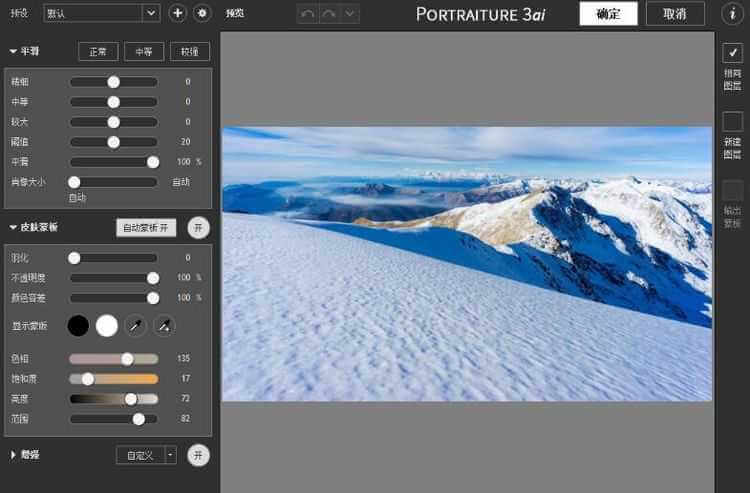
Task: Check the 新建图层 checkbox
Action: (732, 122)
